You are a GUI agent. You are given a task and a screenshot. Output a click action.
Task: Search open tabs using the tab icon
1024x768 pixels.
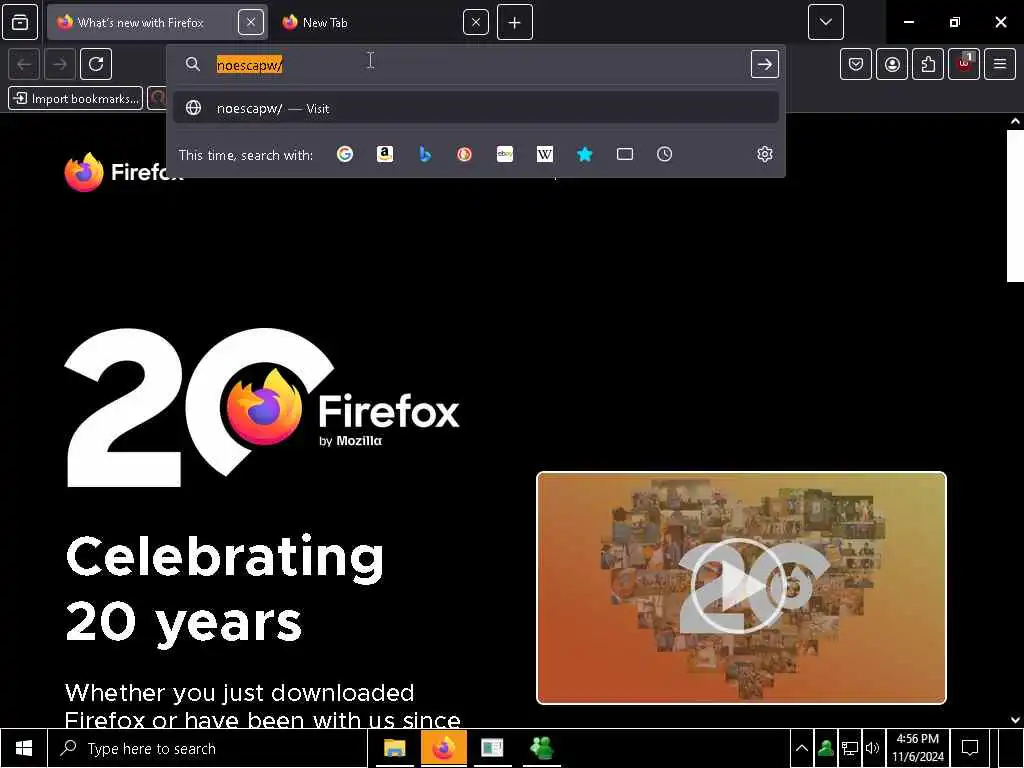625,154
